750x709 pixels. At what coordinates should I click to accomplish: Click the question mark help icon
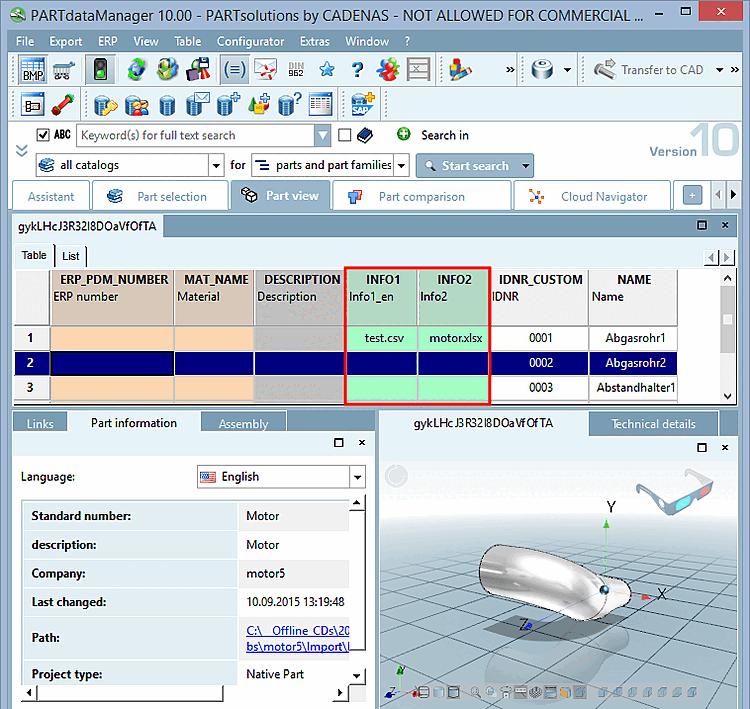click(x=357, y=70)
